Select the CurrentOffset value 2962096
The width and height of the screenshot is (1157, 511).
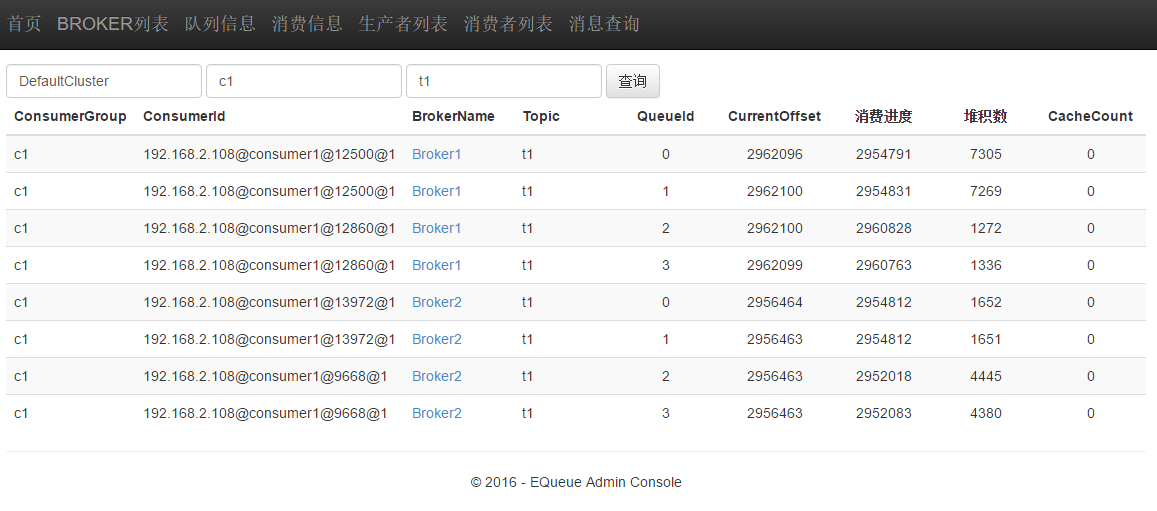(775, 154)
